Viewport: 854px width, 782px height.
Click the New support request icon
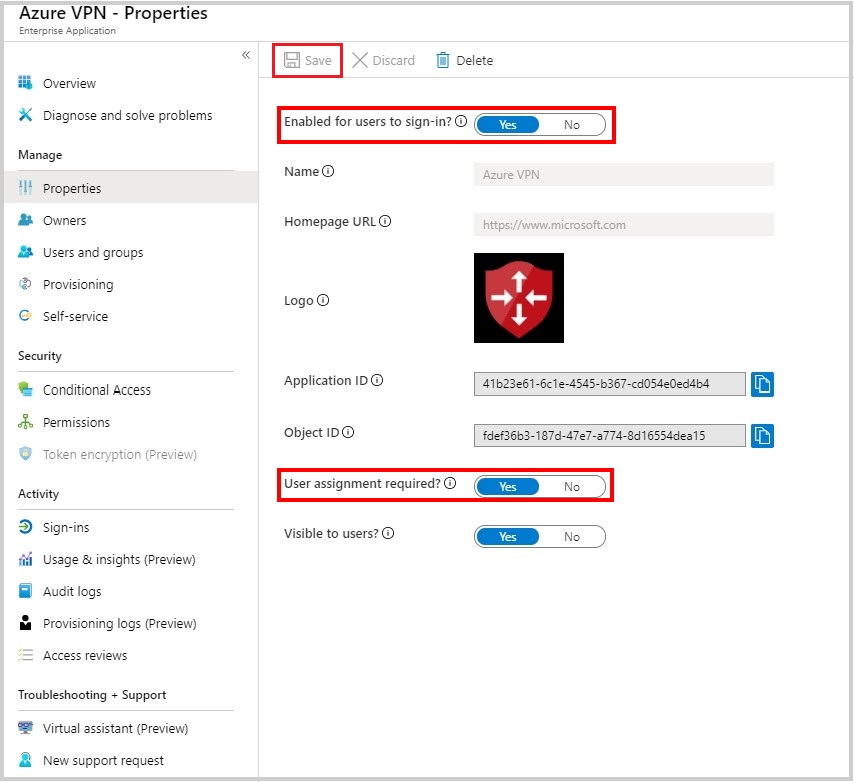(25, 759)
